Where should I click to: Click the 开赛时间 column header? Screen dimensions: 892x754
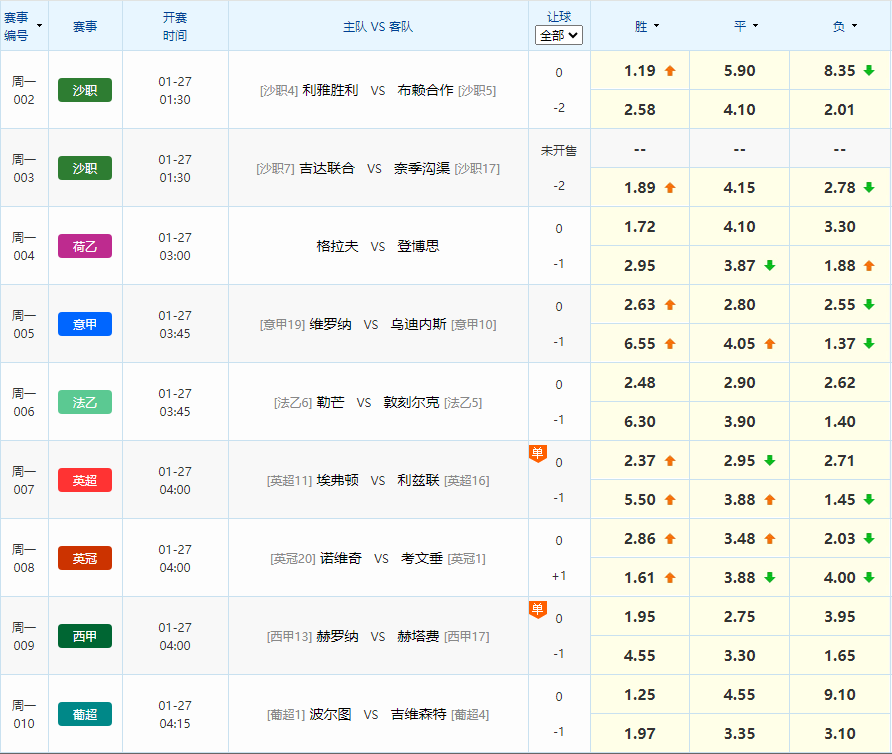(175, 26)
